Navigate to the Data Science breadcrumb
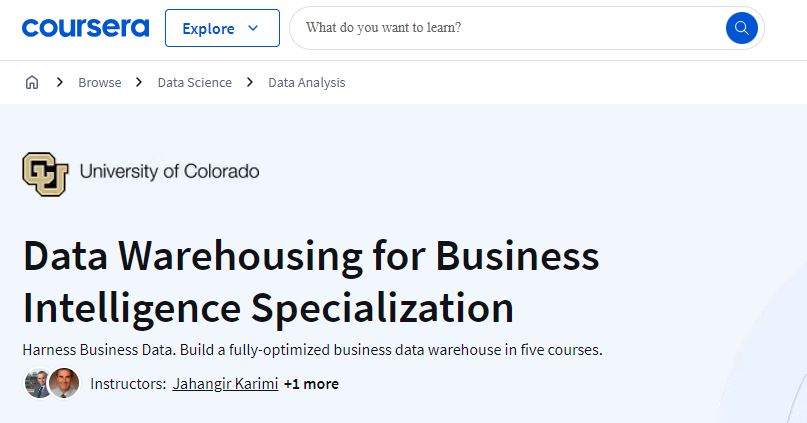The width and height of the screenshot is (807, 423). click(195, 82)
